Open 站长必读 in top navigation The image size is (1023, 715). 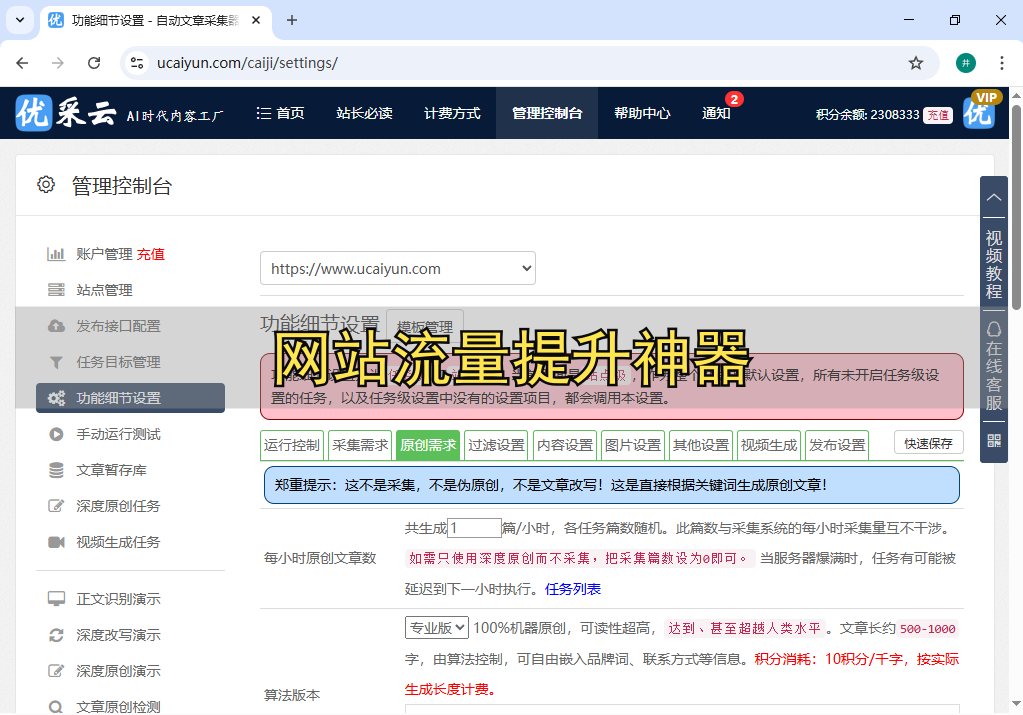pos(364,113)
